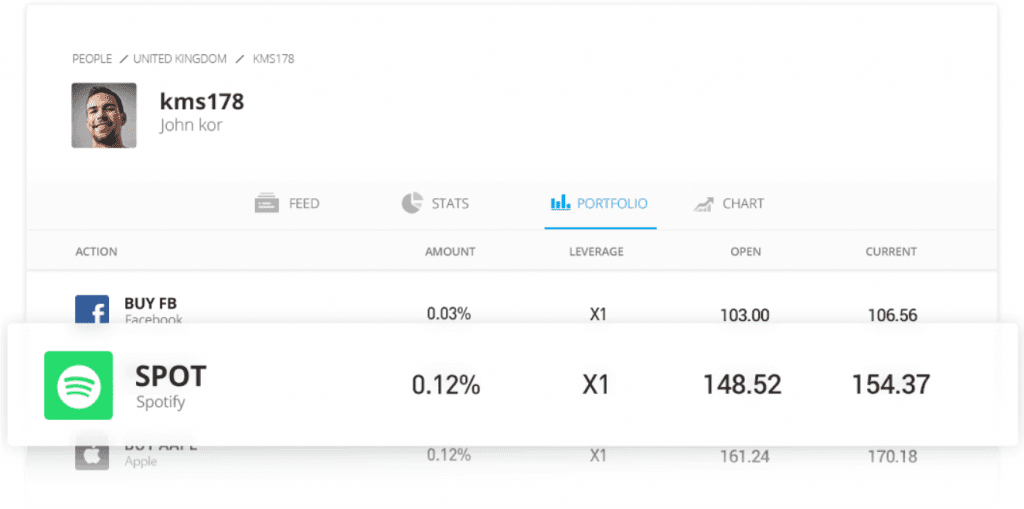Click the Spotify company name
This screenshot has height=509, width=1024.
click(x=161, y=402)
